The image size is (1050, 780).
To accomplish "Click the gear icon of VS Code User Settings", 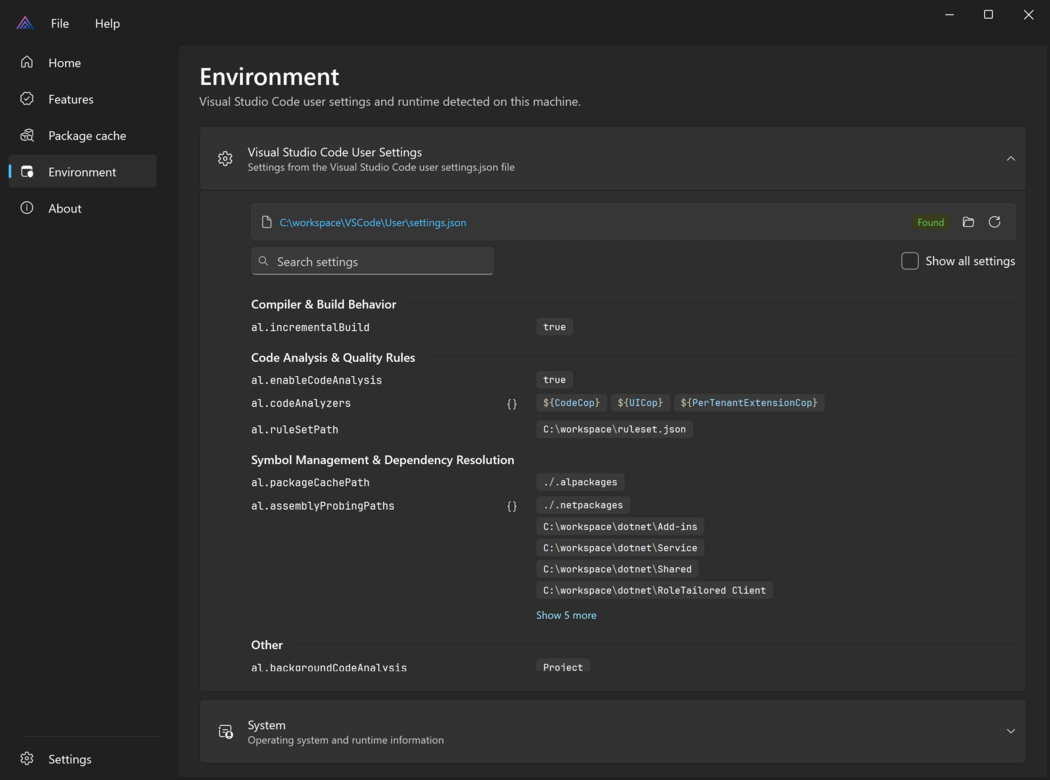I will pos(225,159).
